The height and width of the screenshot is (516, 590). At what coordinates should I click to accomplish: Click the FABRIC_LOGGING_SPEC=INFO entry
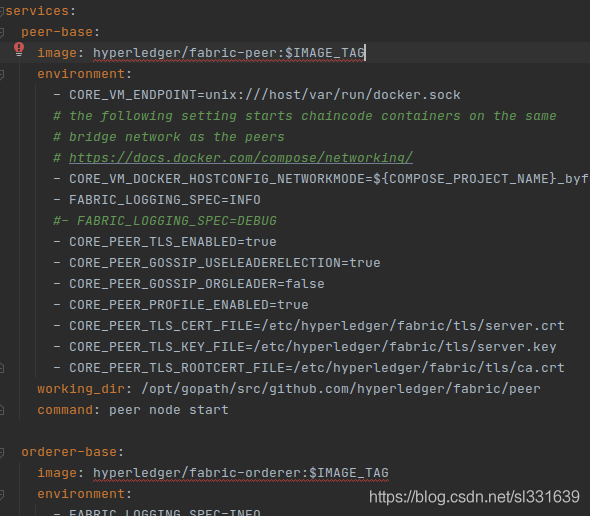point(165,200)
